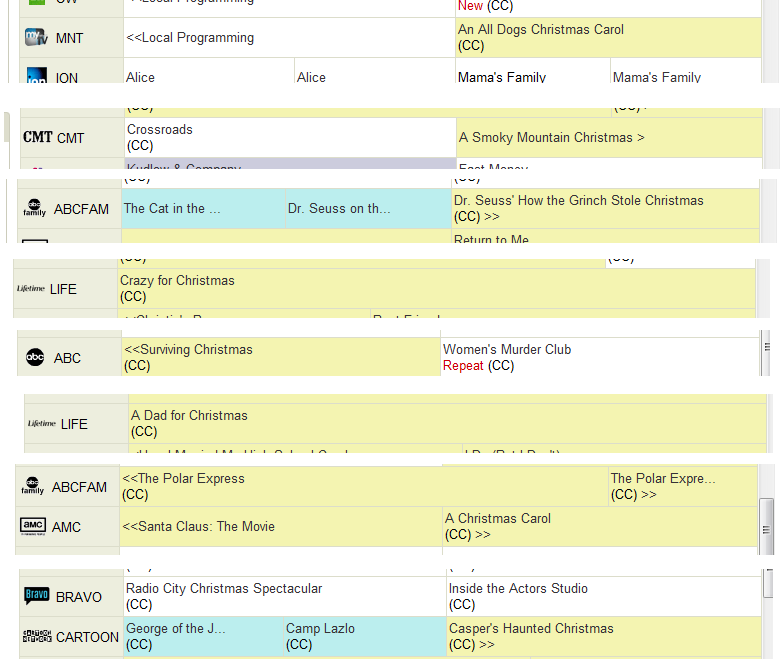Viewport: 783px width, 666px height.
Task: Click the AMC channel logo
Action: pos(33,526)
